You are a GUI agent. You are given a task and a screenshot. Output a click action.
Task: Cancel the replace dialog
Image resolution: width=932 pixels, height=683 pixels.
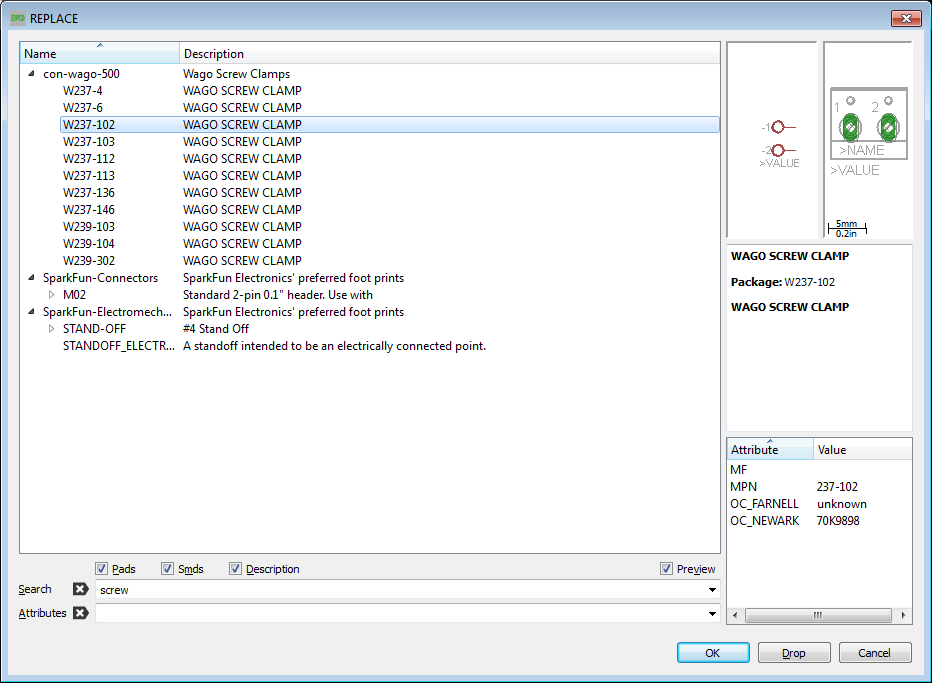(875, 653)
